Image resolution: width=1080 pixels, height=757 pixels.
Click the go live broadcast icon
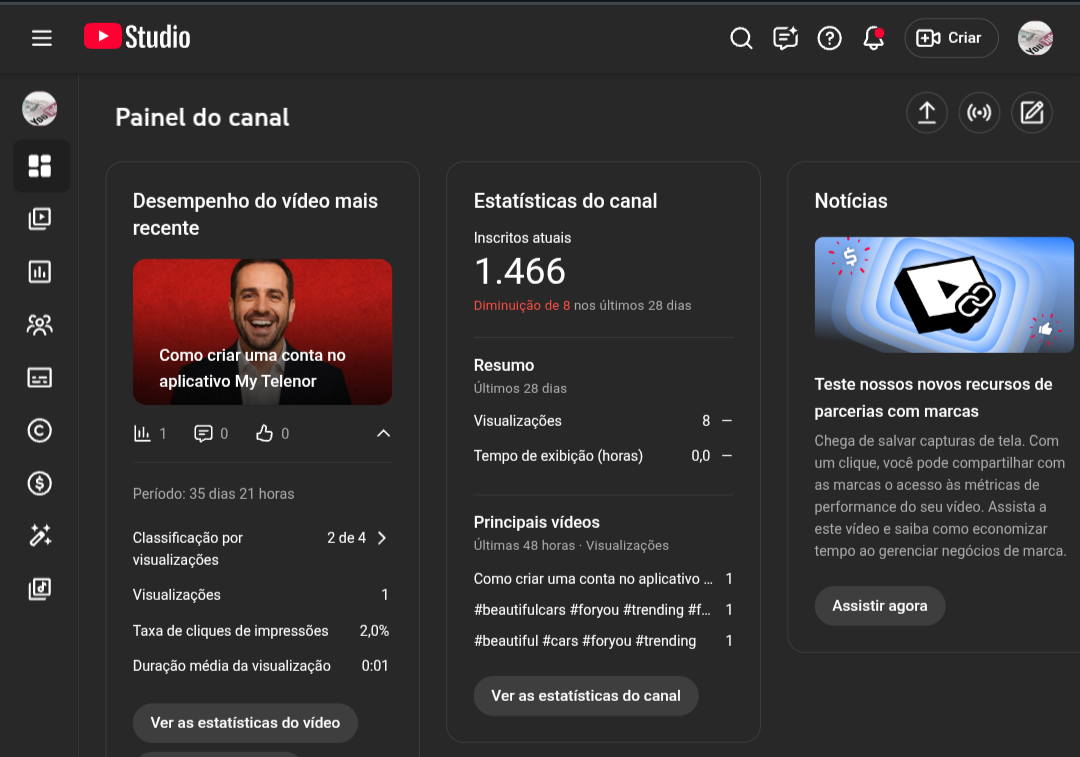979,112
